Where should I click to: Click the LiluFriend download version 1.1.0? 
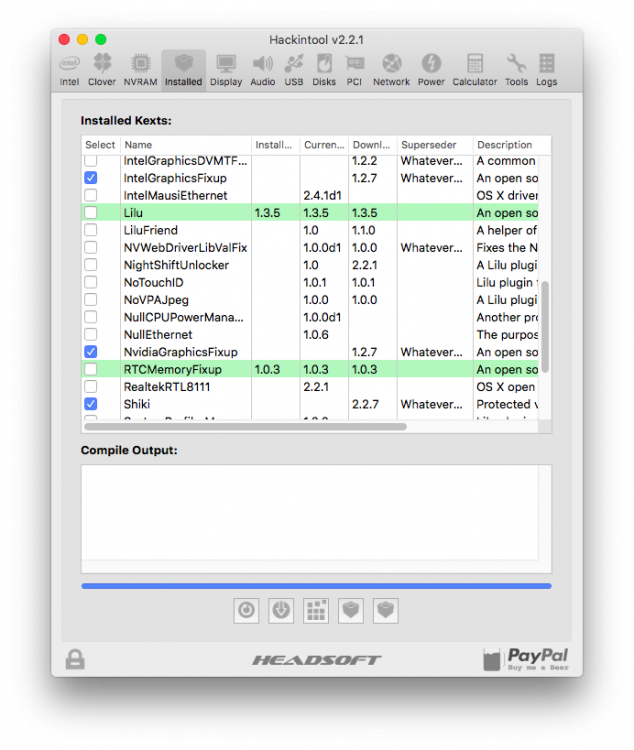(x=364, y=231)
